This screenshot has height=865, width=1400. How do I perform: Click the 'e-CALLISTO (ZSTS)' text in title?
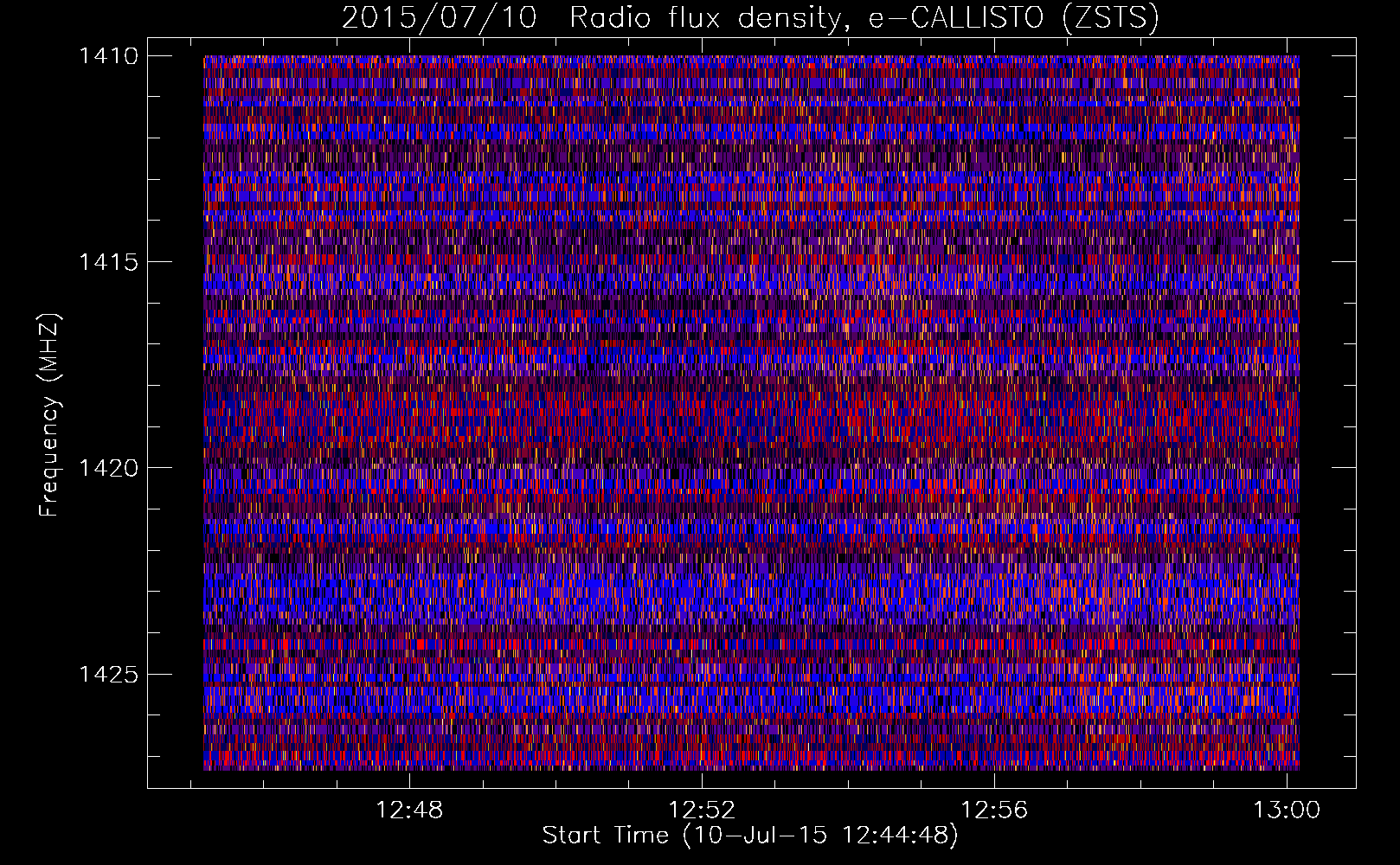1013,17
